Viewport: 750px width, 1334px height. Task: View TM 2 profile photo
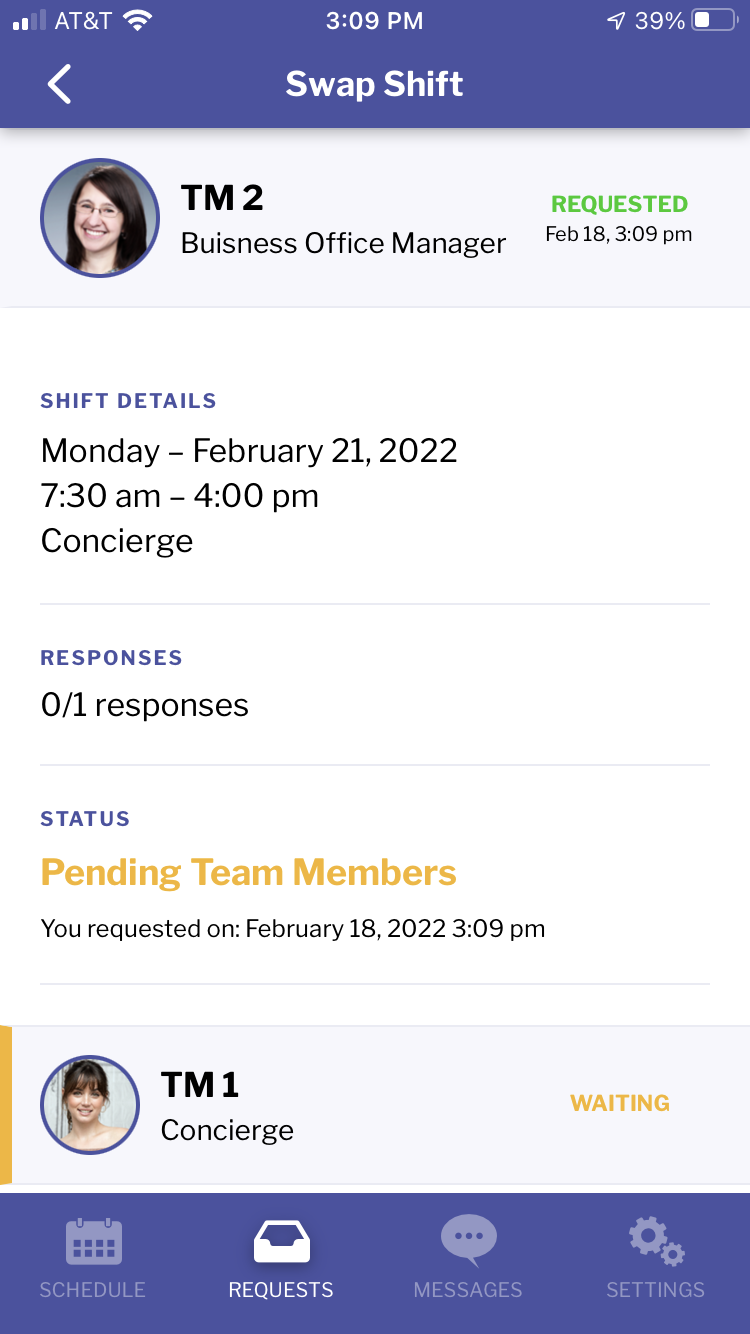pyautogui.click(x=100, y=218)
